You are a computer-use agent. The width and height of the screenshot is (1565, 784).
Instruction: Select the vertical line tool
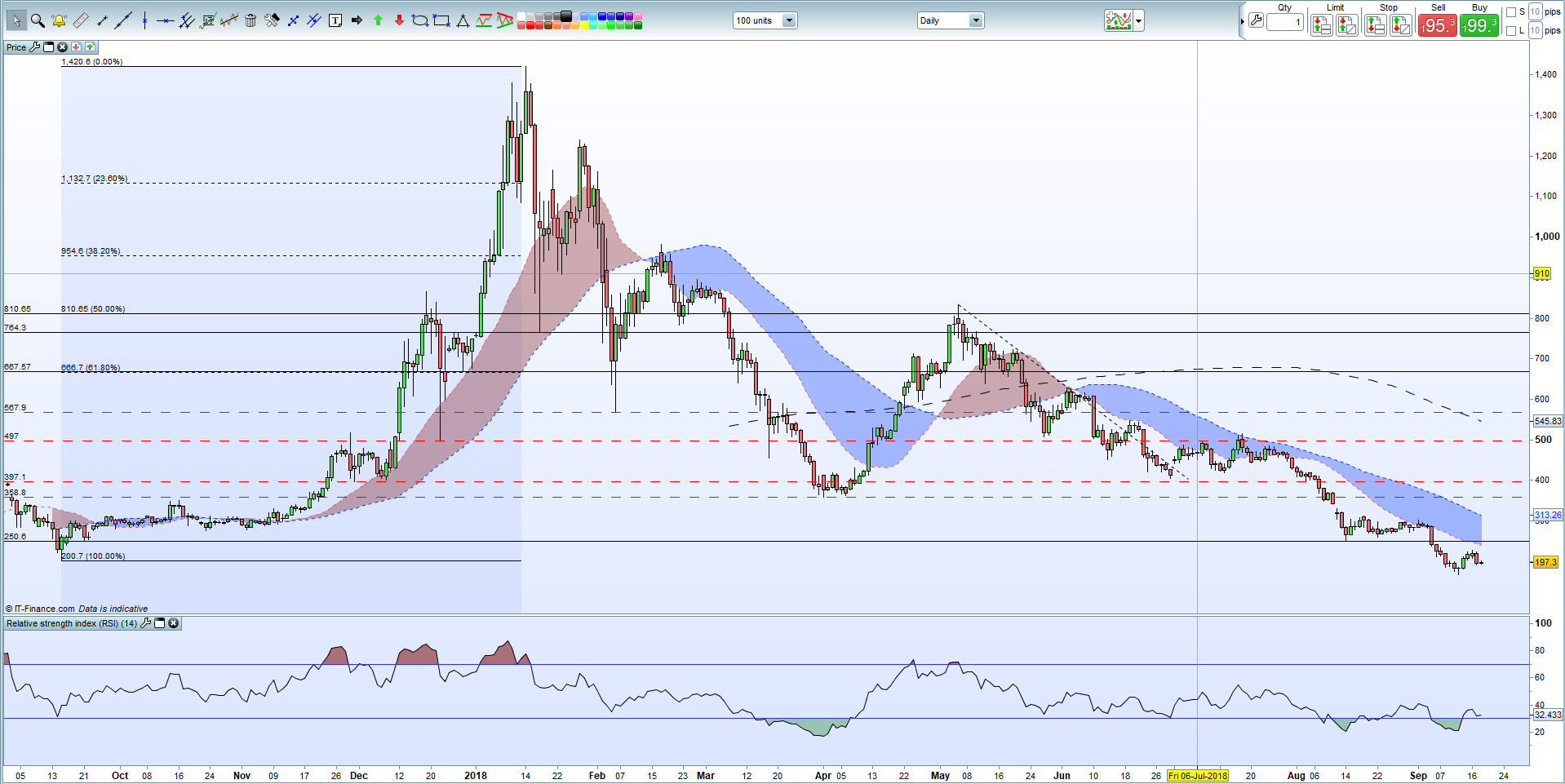click(x=144, y=20)
